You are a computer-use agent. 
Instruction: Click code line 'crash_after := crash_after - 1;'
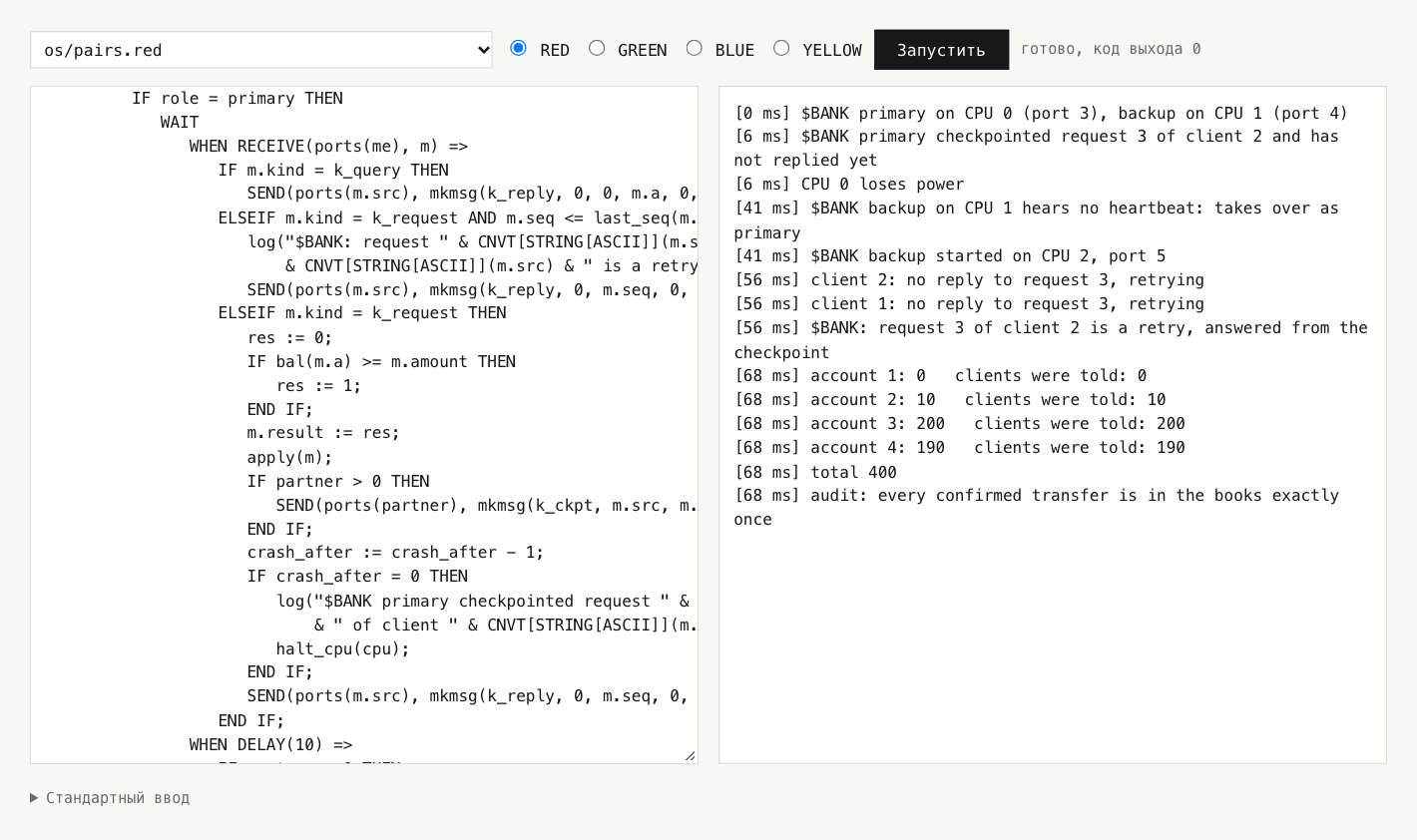click(x=395, y=553)
